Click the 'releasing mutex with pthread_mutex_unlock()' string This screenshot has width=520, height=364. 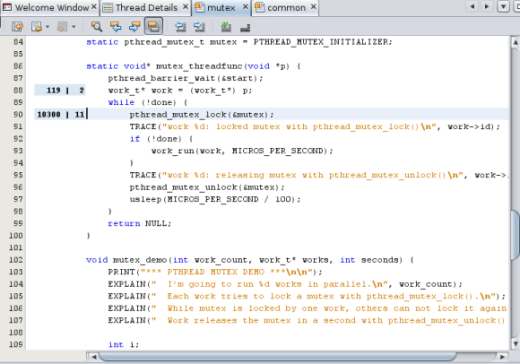[331, 175]
